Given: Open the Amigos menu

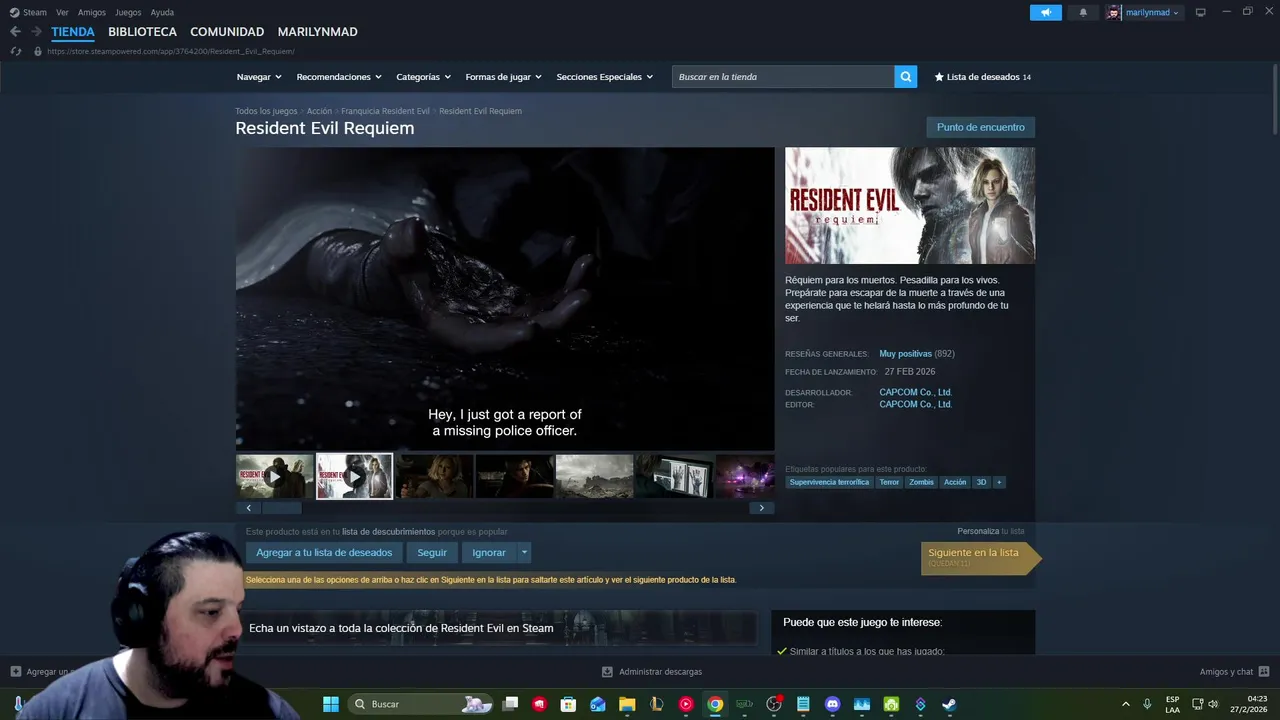Looking at the screenshot, I should [x=92, y=12].
